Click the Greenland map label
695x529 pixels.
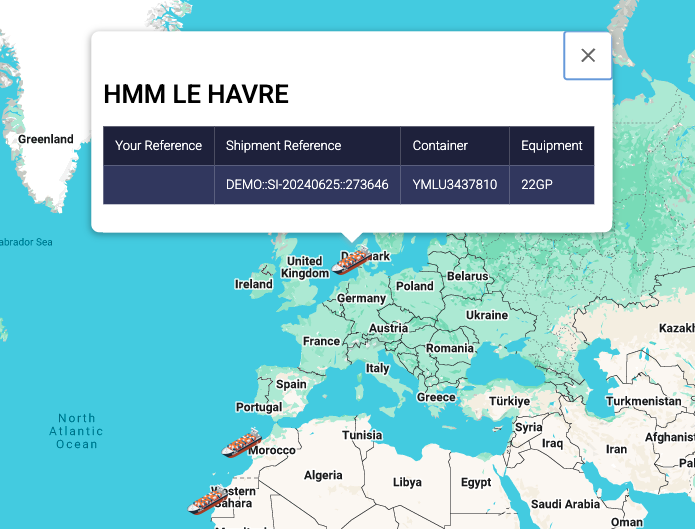point(46,139)
